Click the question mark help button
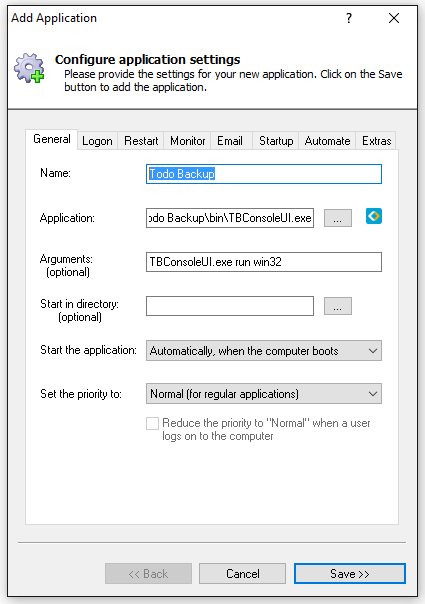The width and height of the screenshot is (425, 604). 349,18
